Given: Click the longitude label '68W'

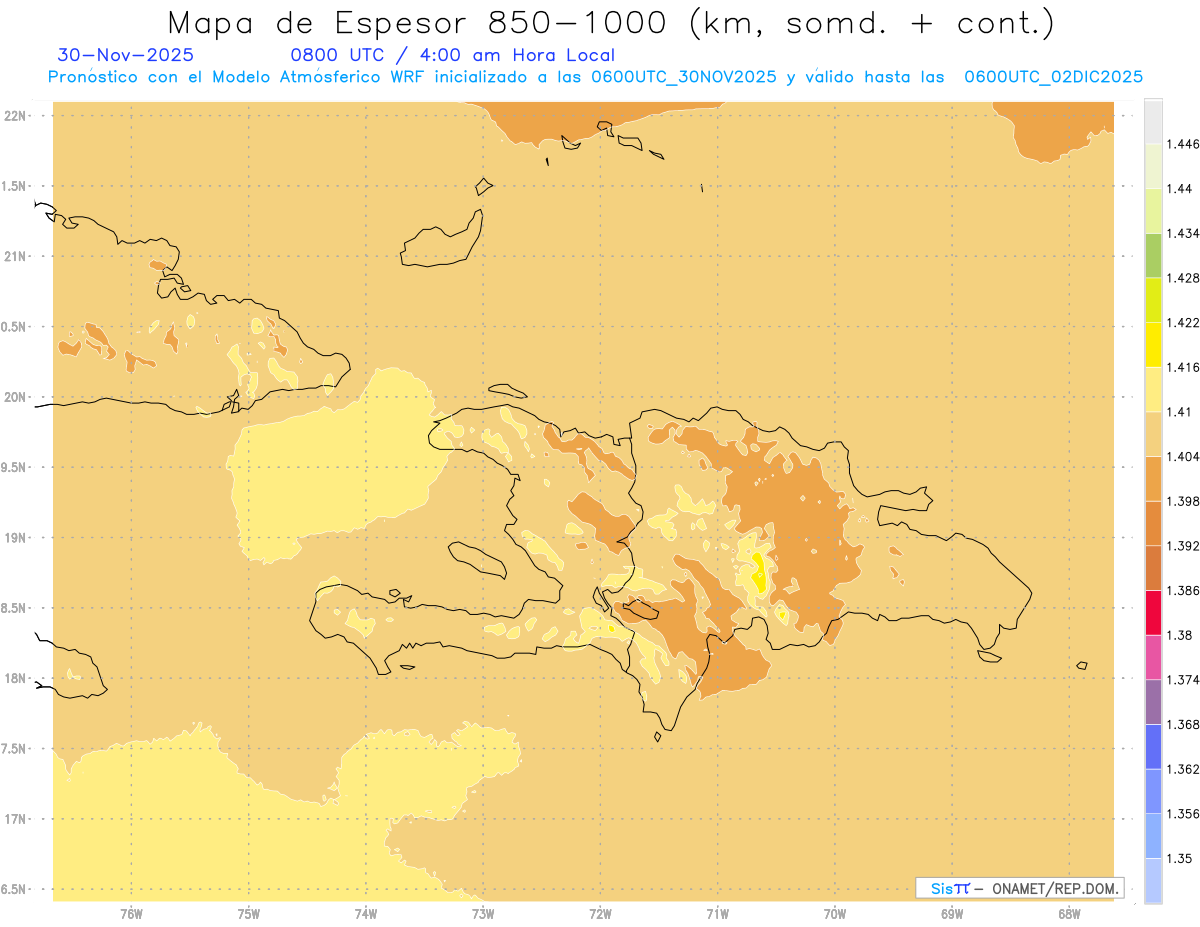Looking at the screenshot, I should (x=1069, y=913).
